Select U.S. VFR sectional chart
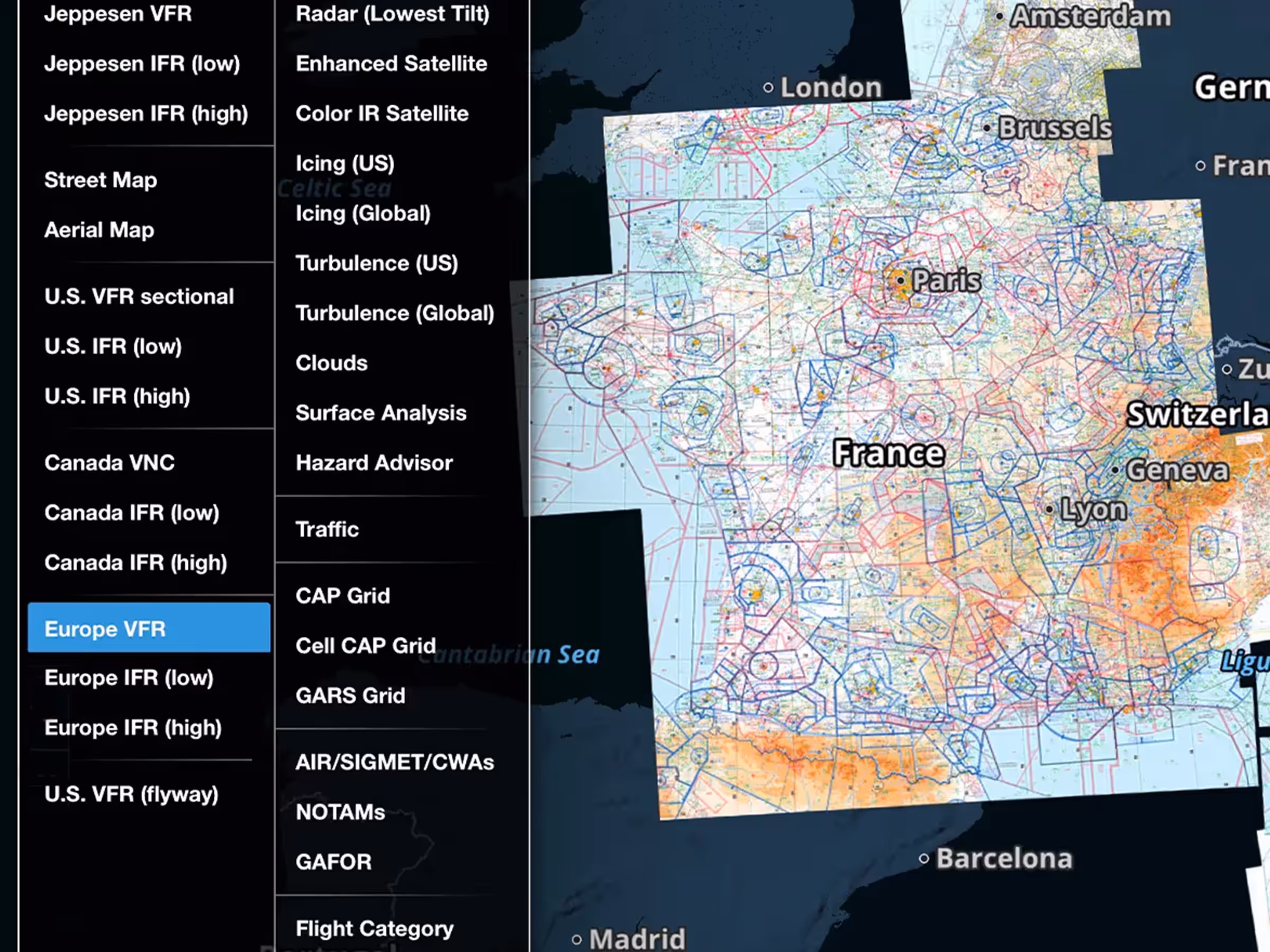Image resolution: width=1270 pixels, height=952 pixels. [139, 297]
